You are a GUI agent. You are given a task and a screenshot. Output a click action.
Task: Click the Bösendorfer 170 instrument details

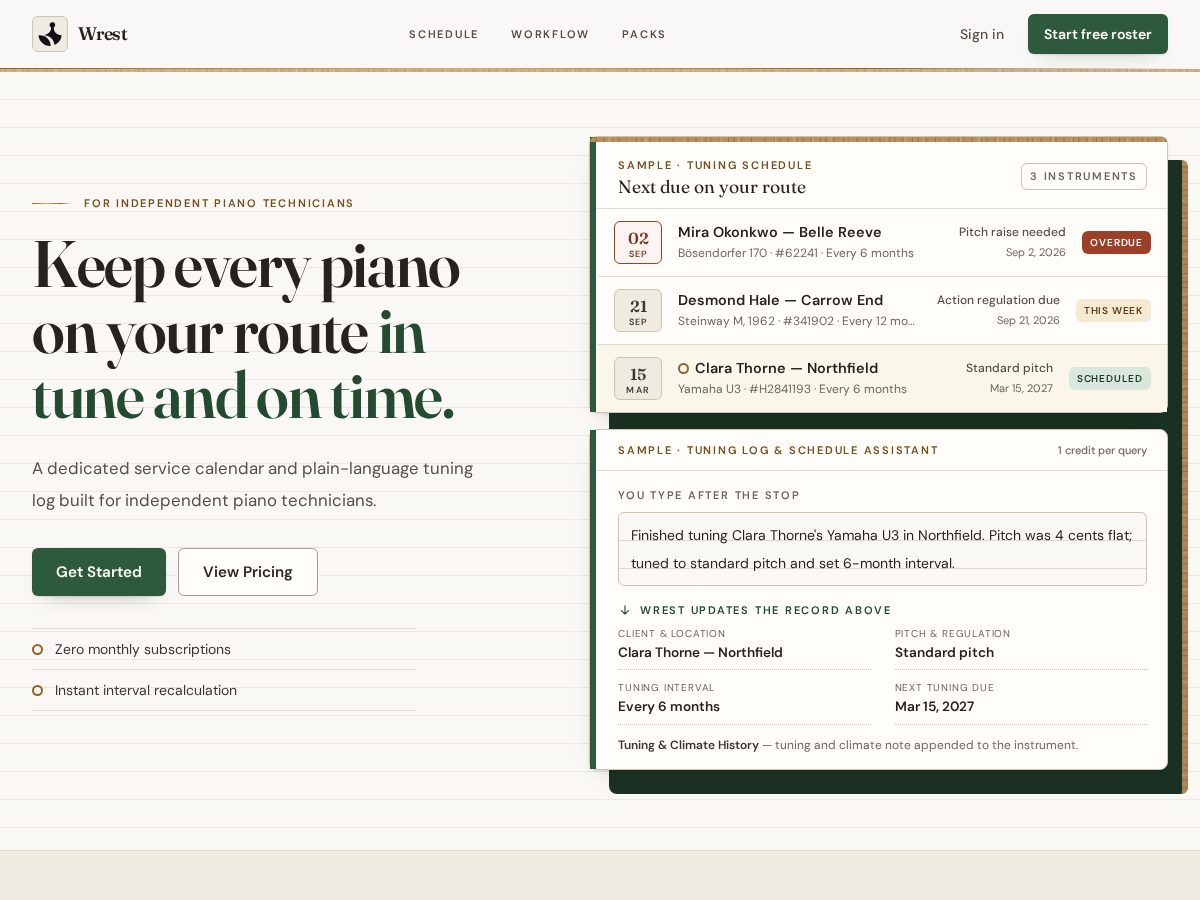(796, 253)
